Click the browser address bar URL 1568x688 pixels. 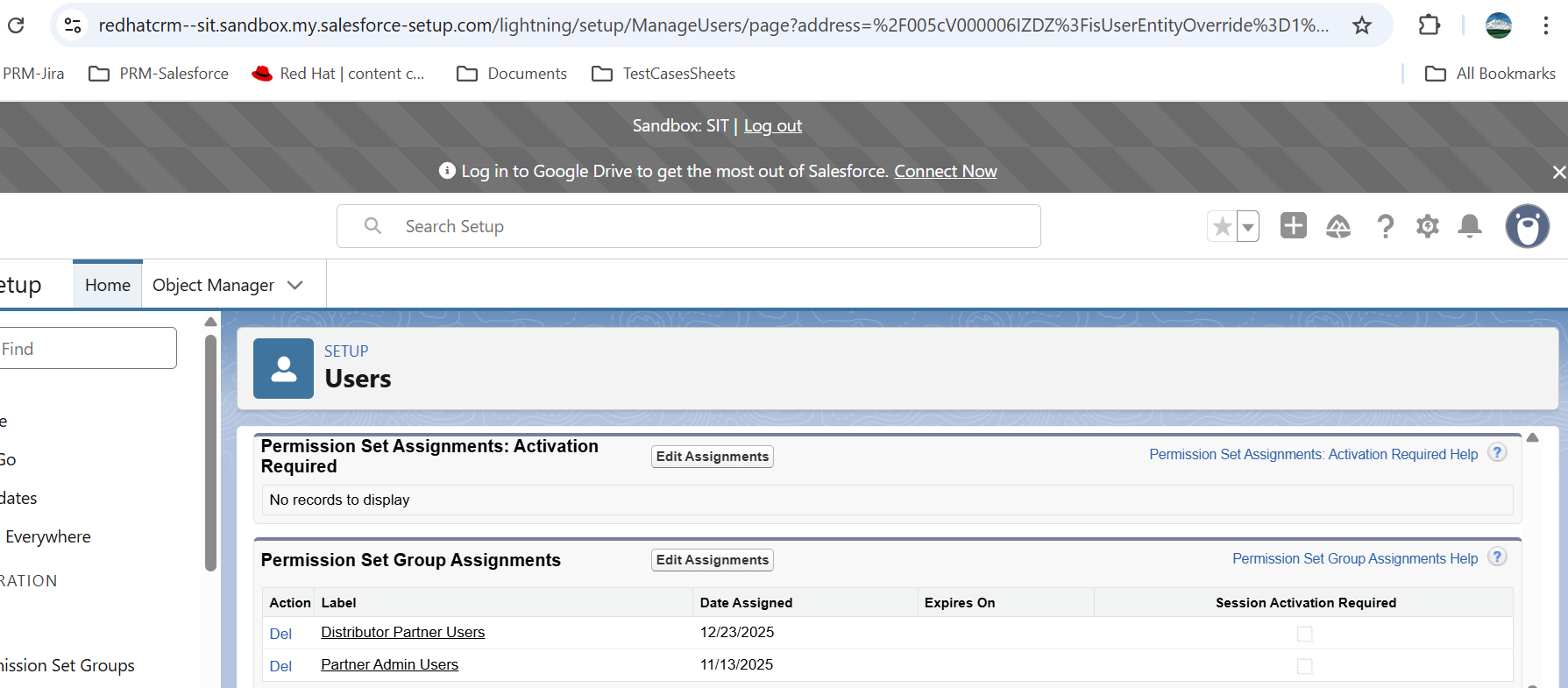(713, 25)
